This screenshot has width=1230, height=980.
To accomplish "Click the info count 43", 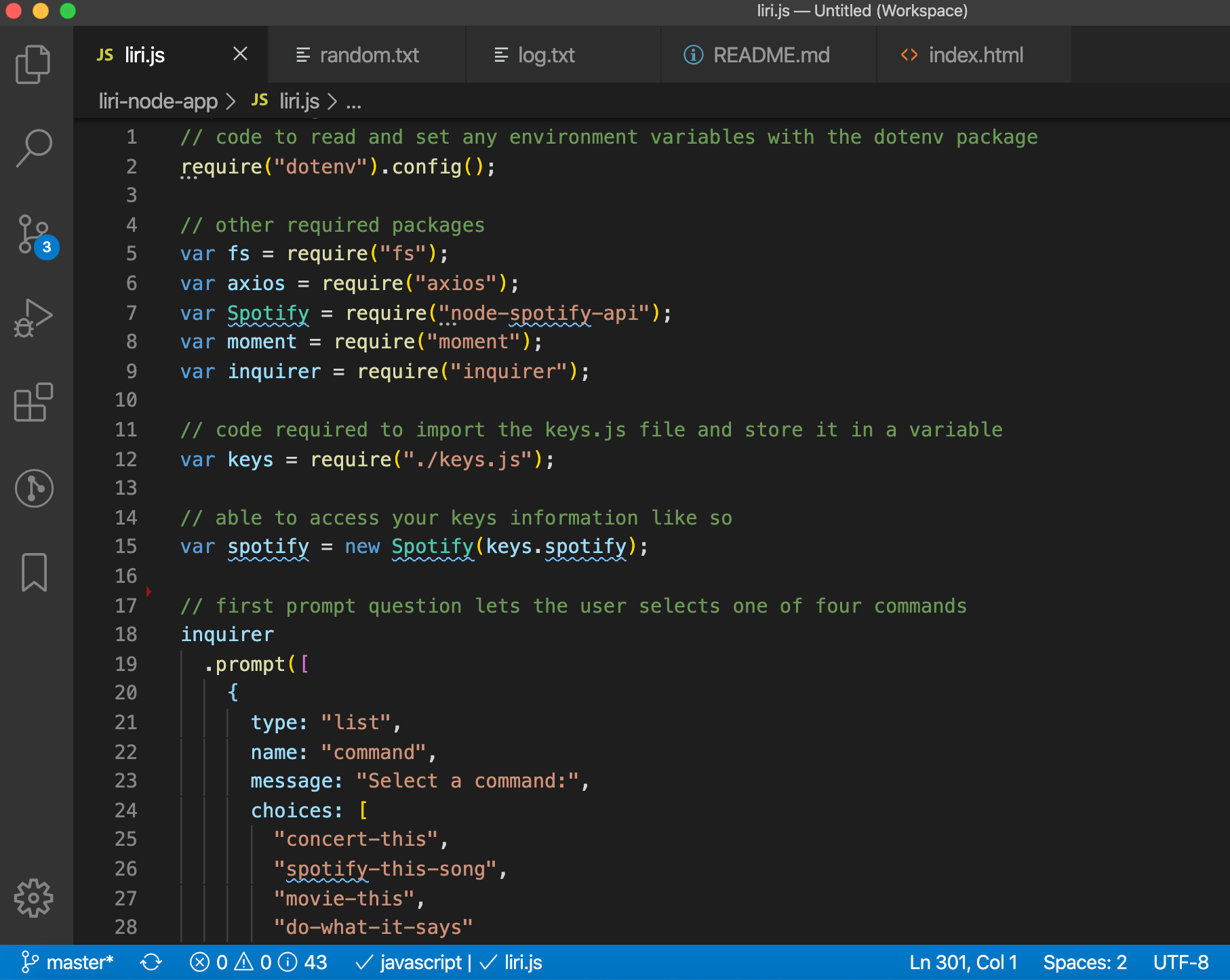I will (303, 962).
